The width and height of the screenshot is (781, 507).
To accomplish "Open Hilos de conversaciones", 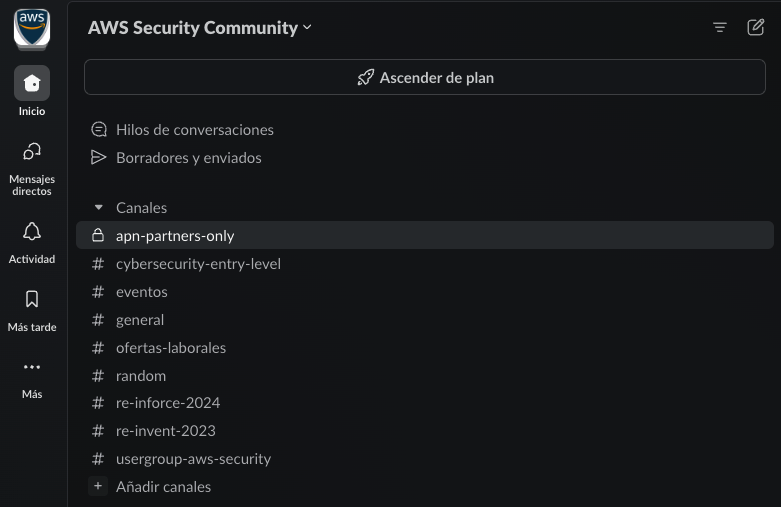I will pos(194,129).
